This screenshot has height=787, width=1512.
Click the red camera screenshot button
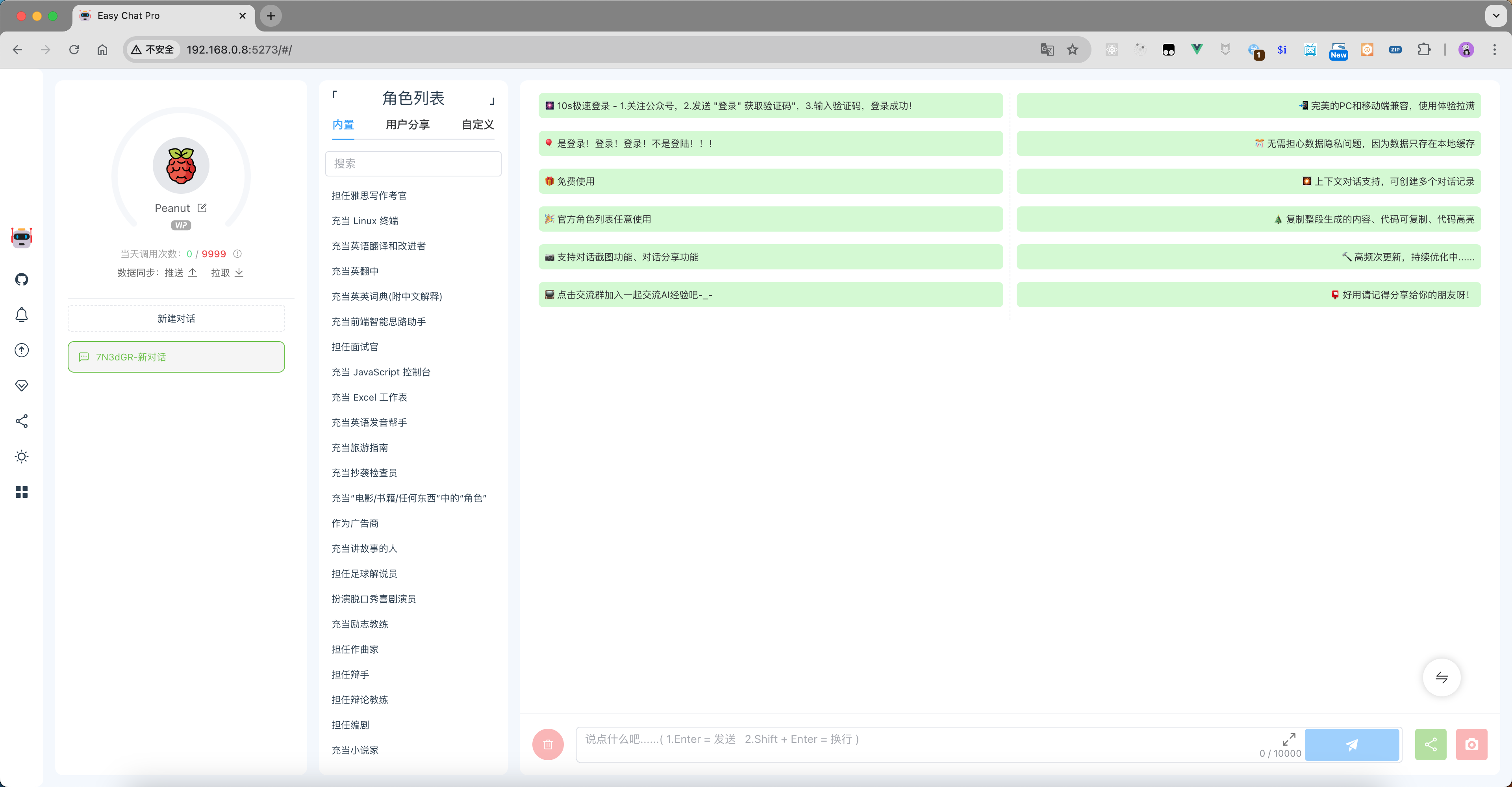coord(1471,744)
